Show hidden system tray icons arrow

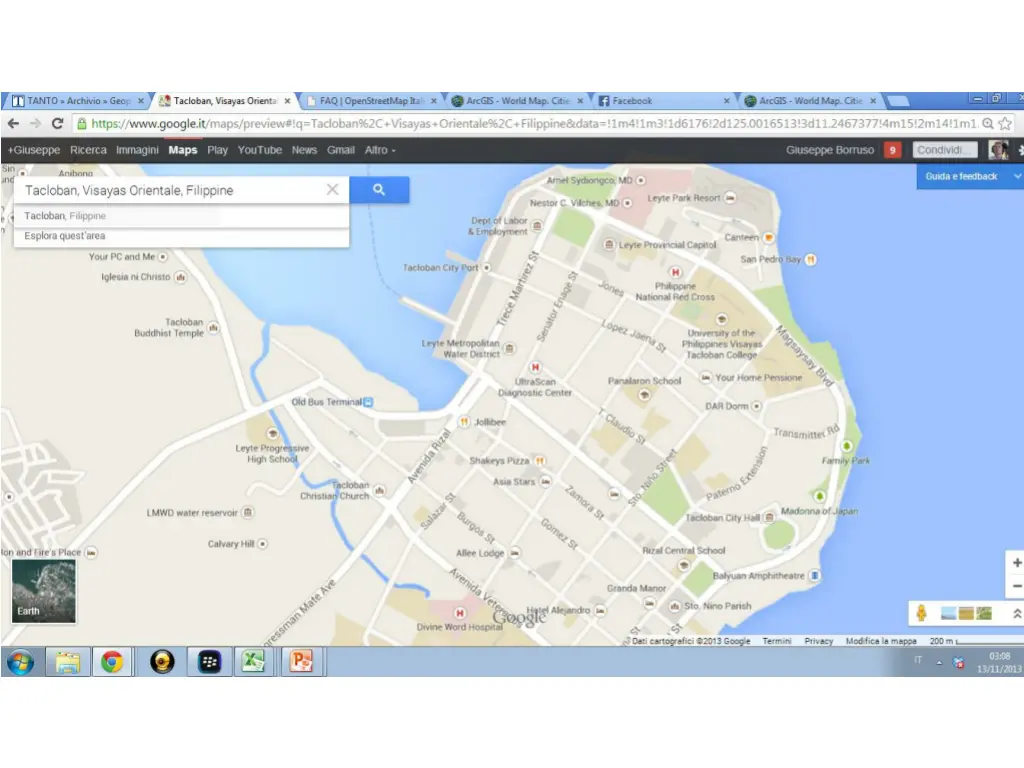click(x=940, y=663)
